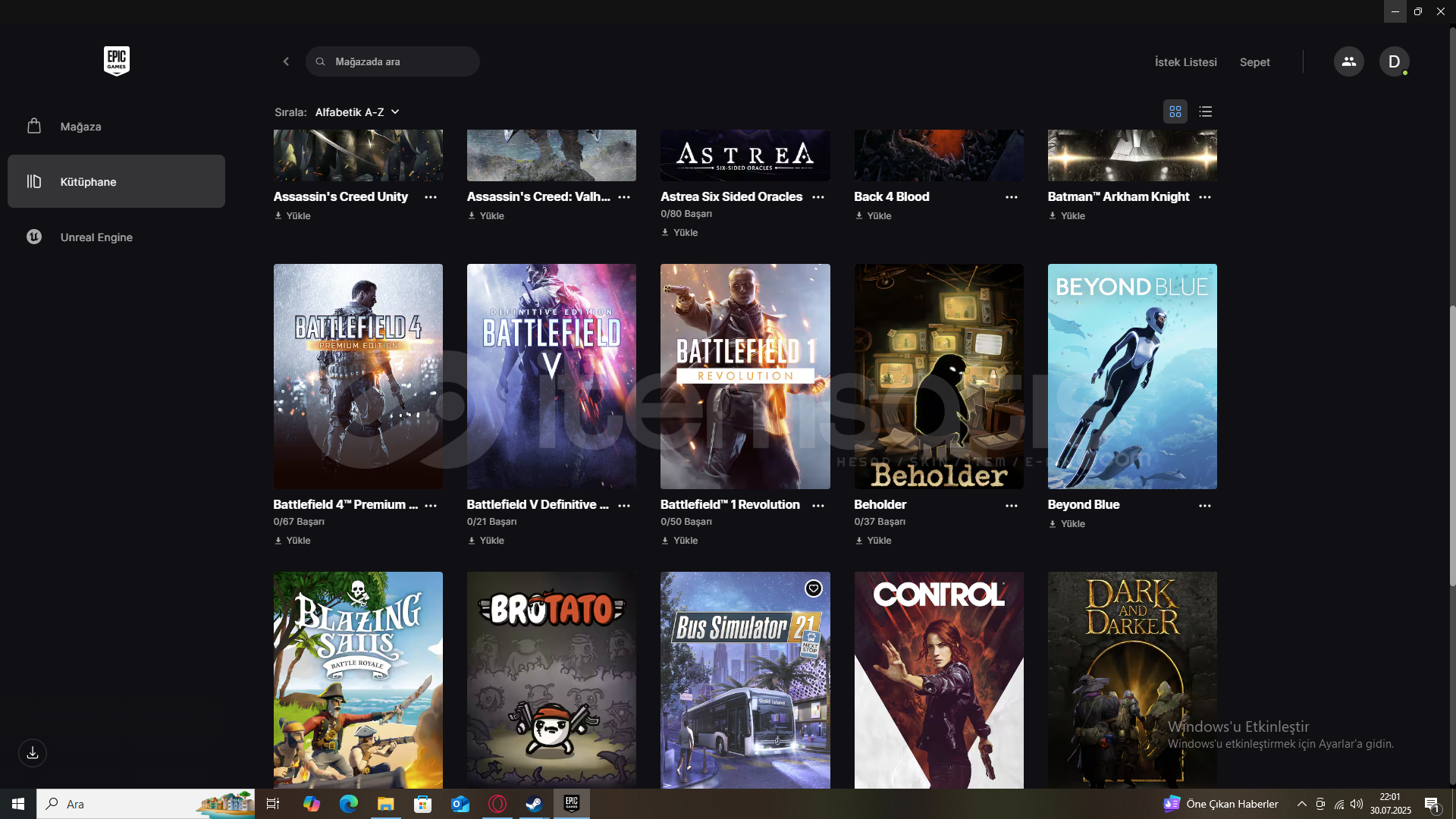Click the Back 4 Blood title
The image size is (1456, 819).
click(x=891, y=196)
